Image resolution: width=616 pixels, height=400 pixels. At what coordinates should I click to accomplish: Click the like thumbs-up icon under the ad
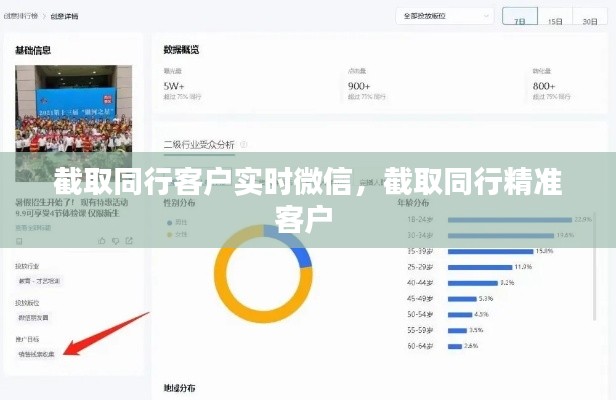click(102, 240)
